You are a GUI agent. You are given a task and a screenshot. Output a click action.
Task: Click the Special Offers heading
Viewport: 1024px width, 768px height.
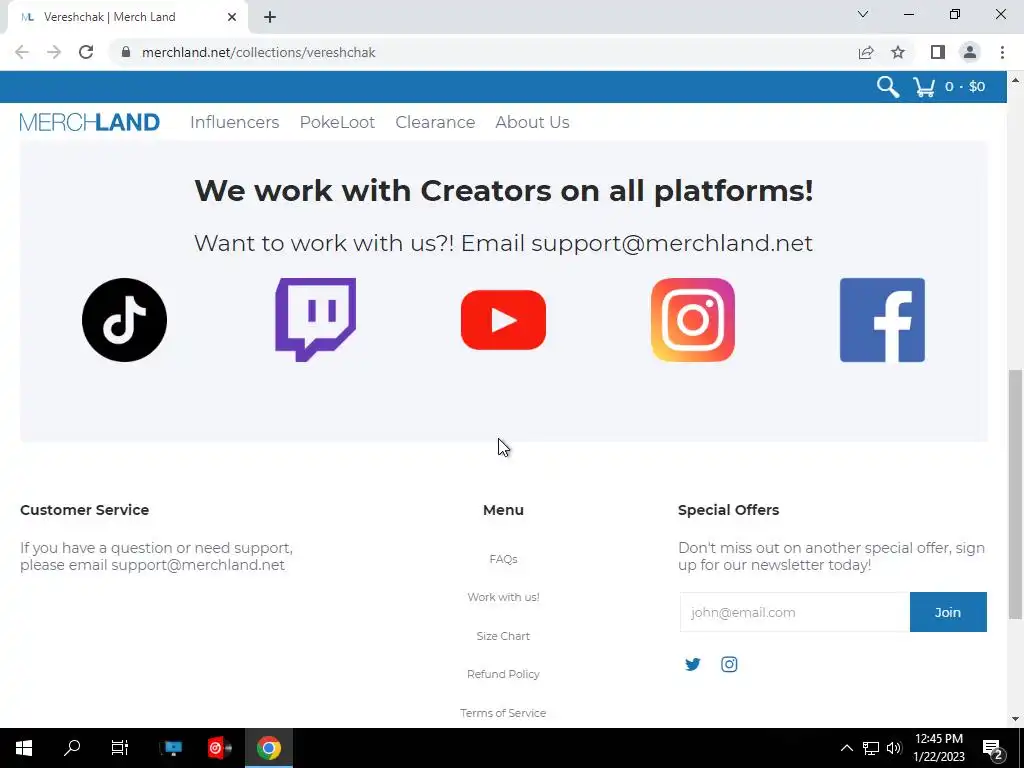(728, 510)
